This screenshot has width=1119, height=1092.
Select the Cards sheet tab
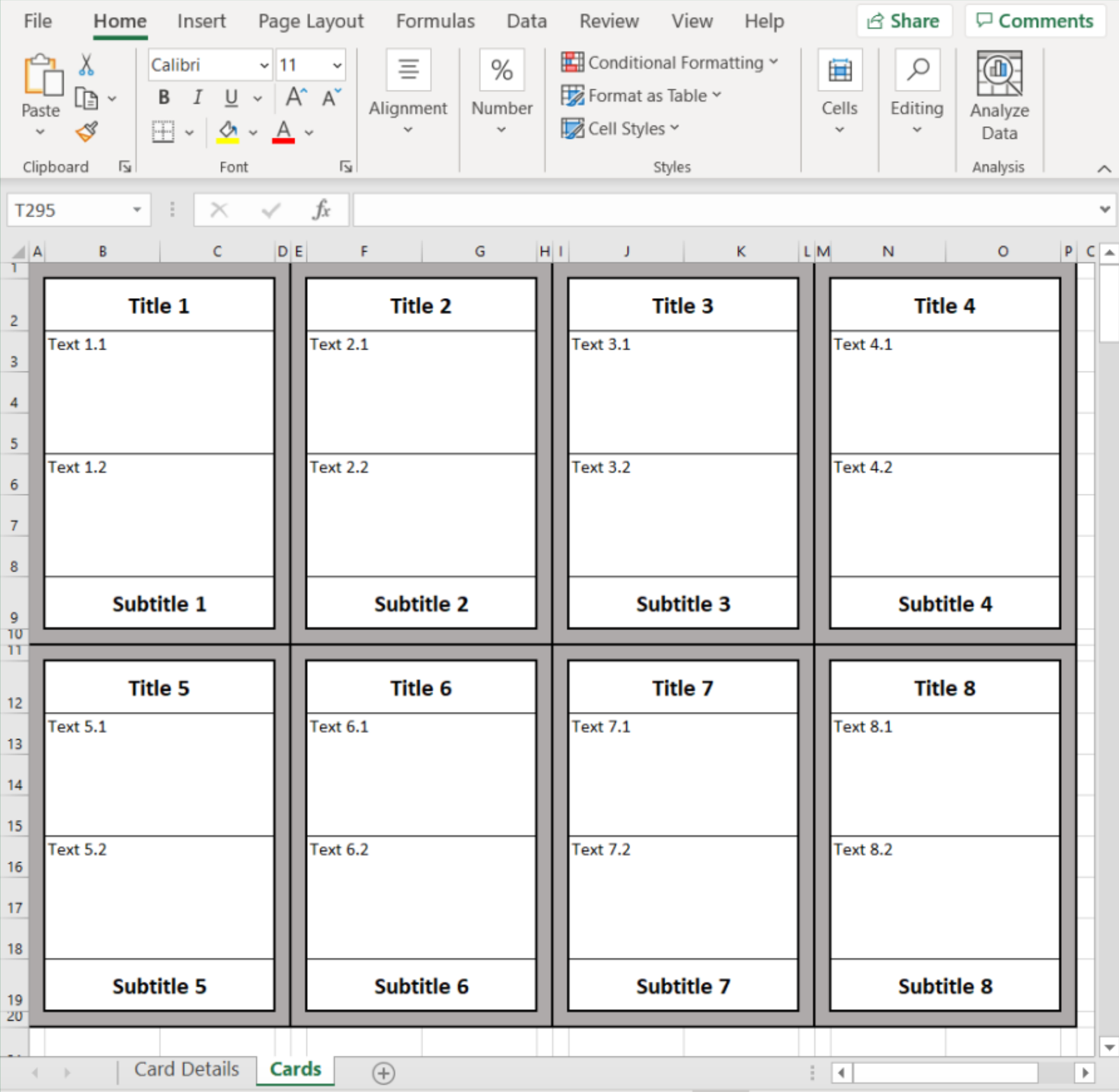click(296, 1069)
